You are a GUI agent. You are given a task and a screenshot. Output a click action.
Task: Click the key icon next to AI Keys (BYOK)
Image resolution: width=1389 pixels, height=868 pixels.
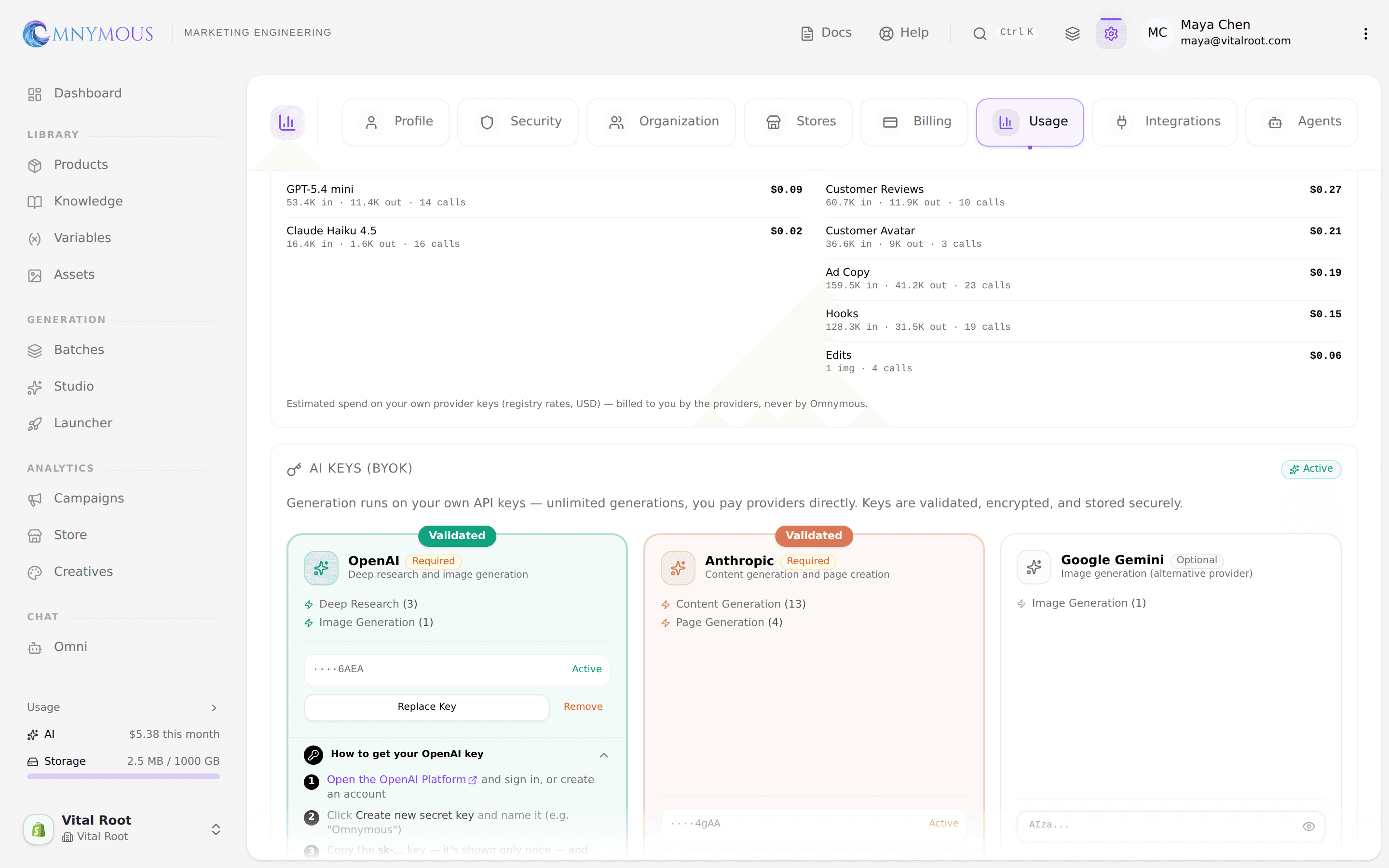[x=294, y=470]
